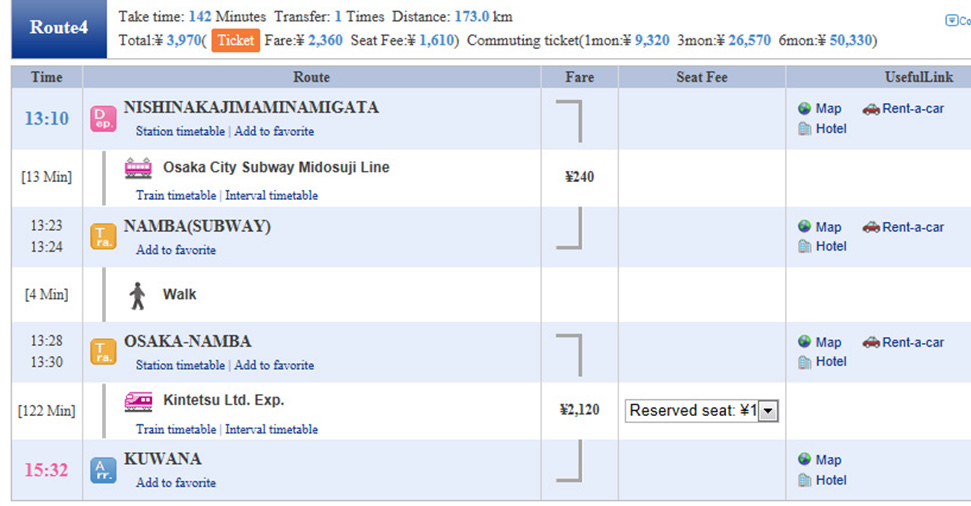
Task: Open the Hotel link for OSAKA-NAMBA
Action: [x=831, y=362]
